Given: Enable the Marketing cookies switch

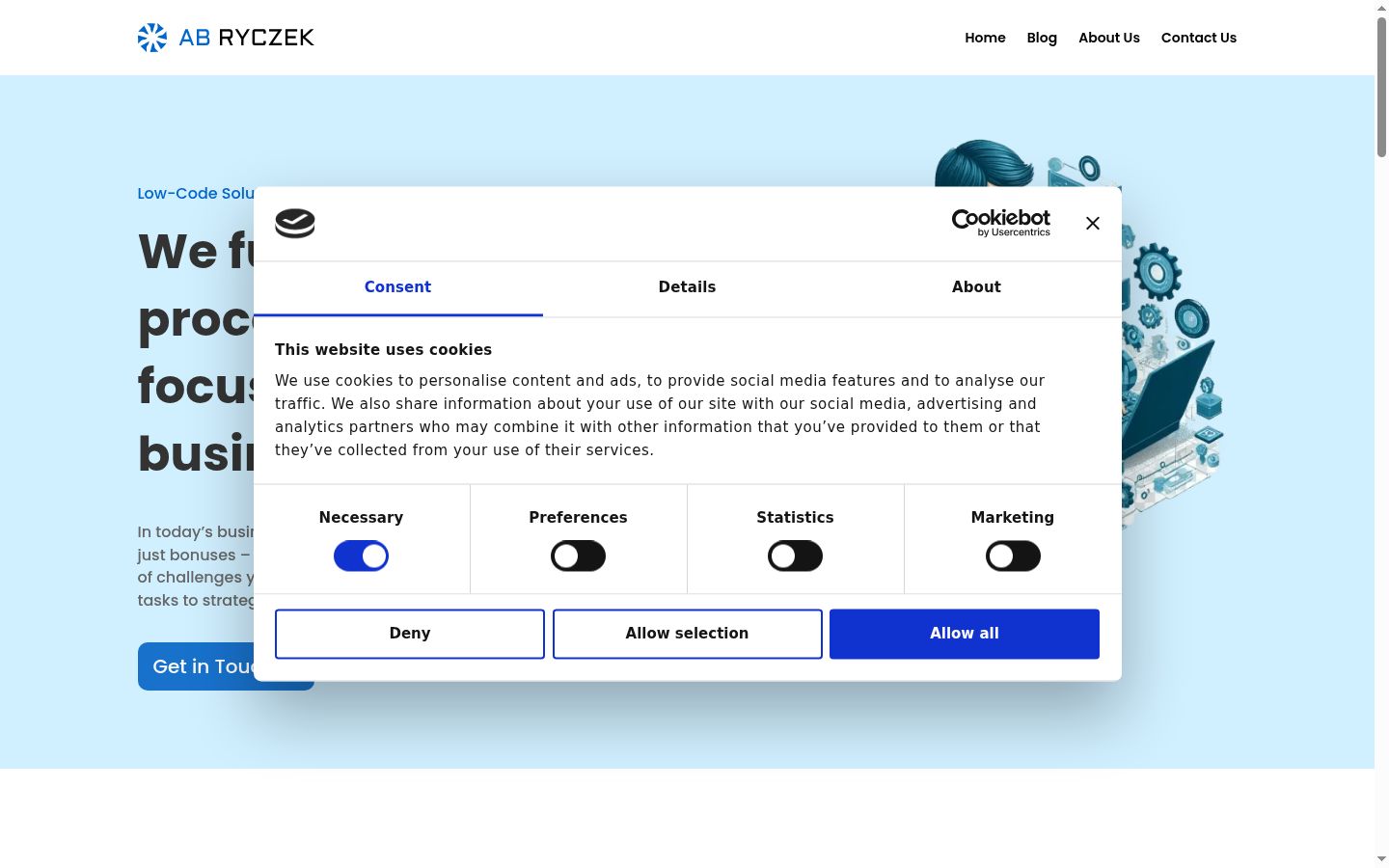Looking at the screenshot, I should pyautogui.click(x=1013, y=556).
